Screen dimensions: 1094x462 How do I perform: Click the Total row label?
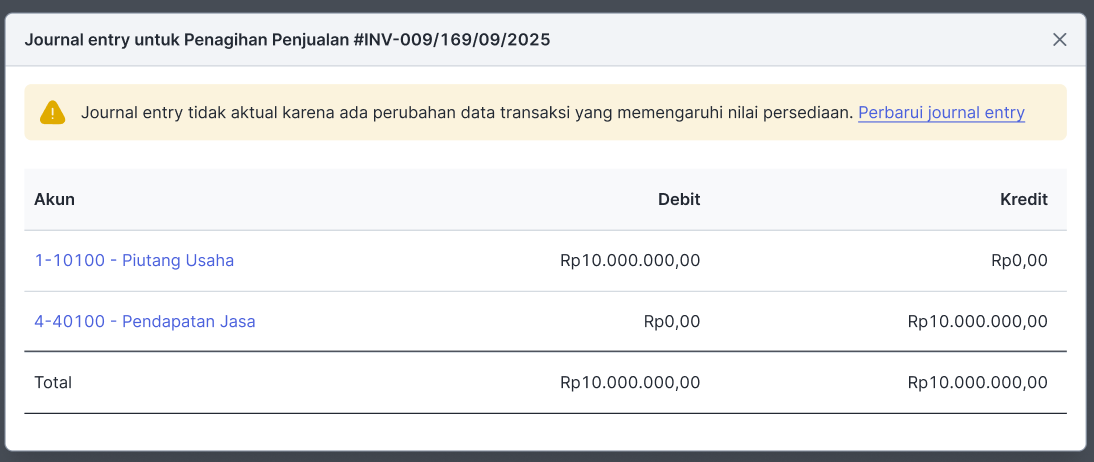[x=53, y=382]
